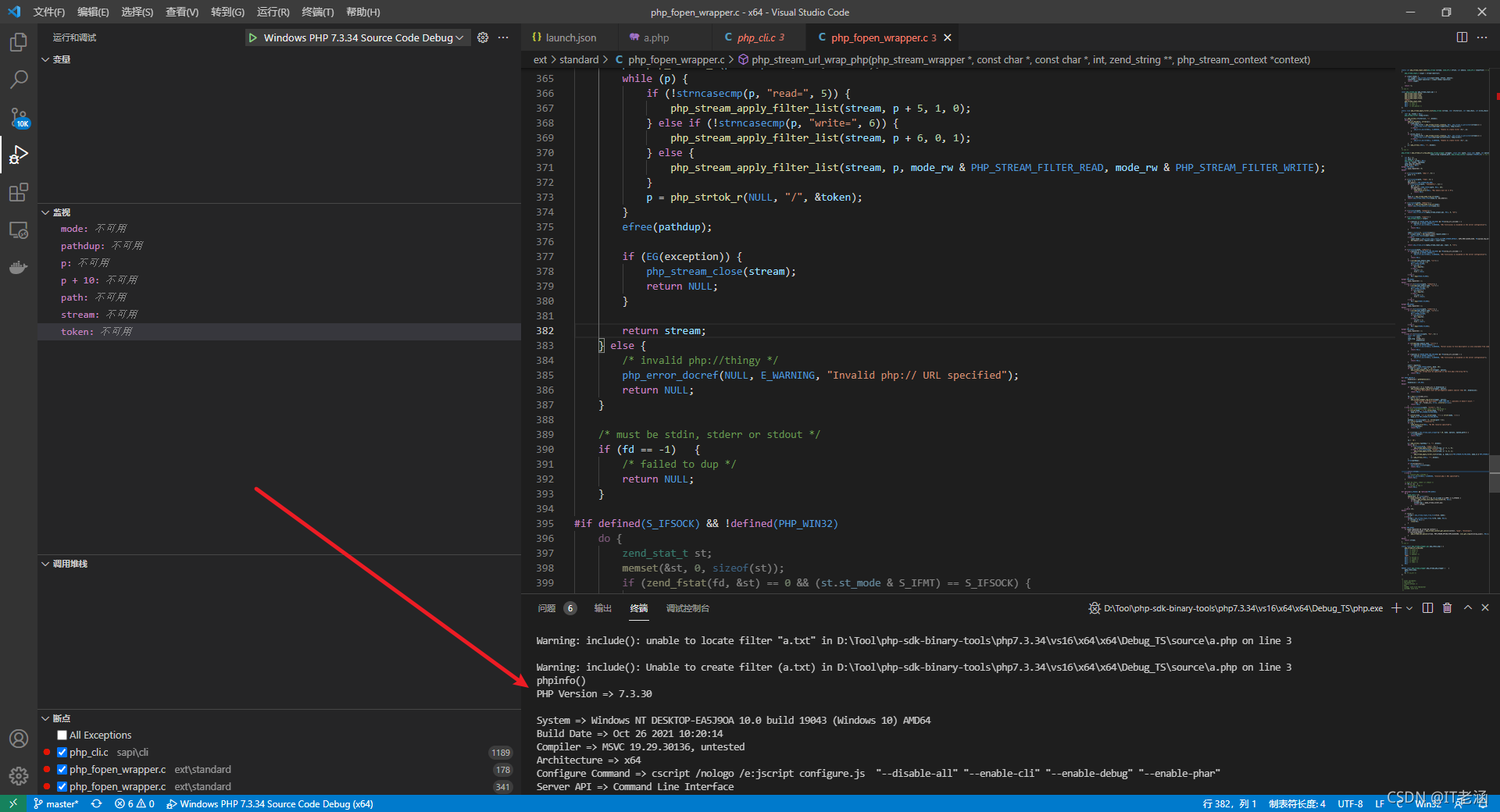1500x812 pixels.
Task: Open the 终端(T) Terminal menu
Action: (318, 12)
